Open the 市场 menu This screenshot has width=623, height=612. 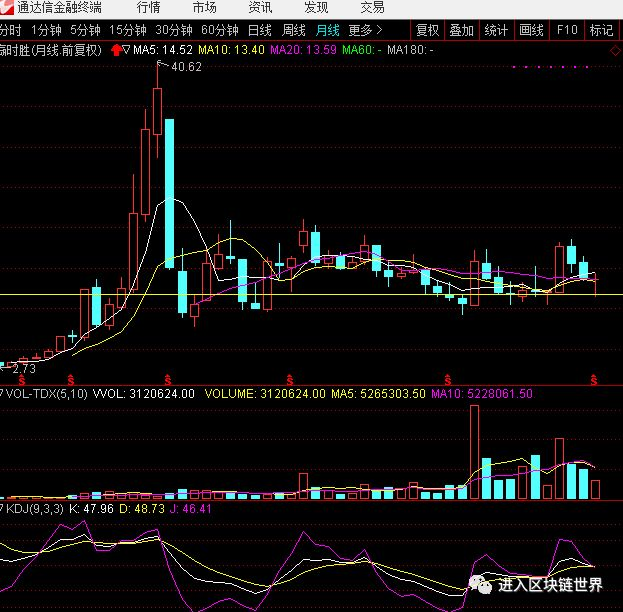click(x=205, y=8)
